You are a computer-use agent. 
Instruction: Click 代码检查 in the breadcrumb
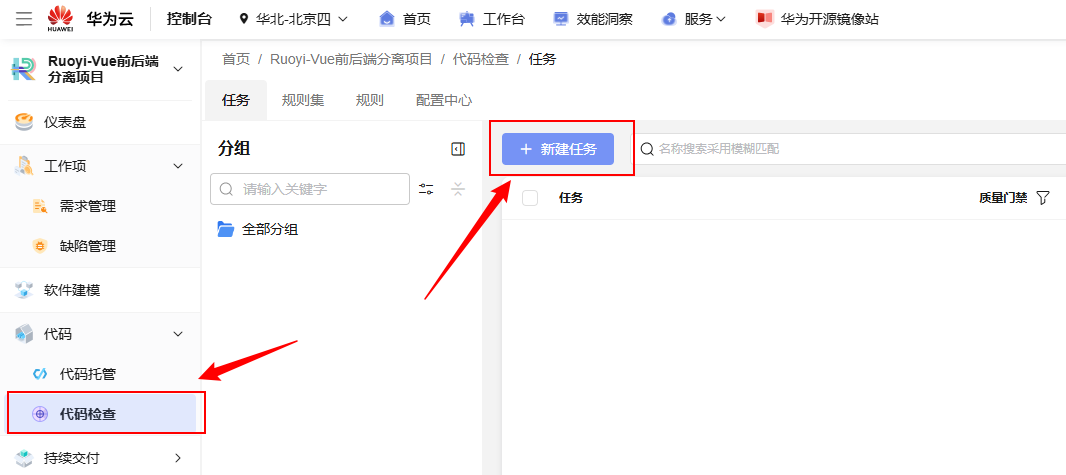pyautogui.click(x=481, y=59)
